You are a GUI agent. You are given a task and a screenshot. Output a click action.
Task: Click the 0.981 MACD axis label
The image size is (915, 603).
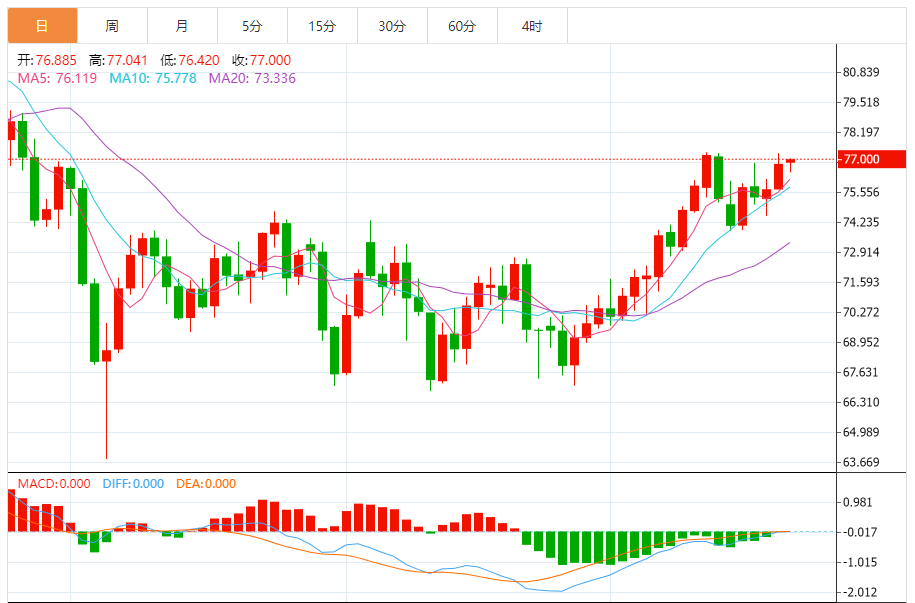858,503
